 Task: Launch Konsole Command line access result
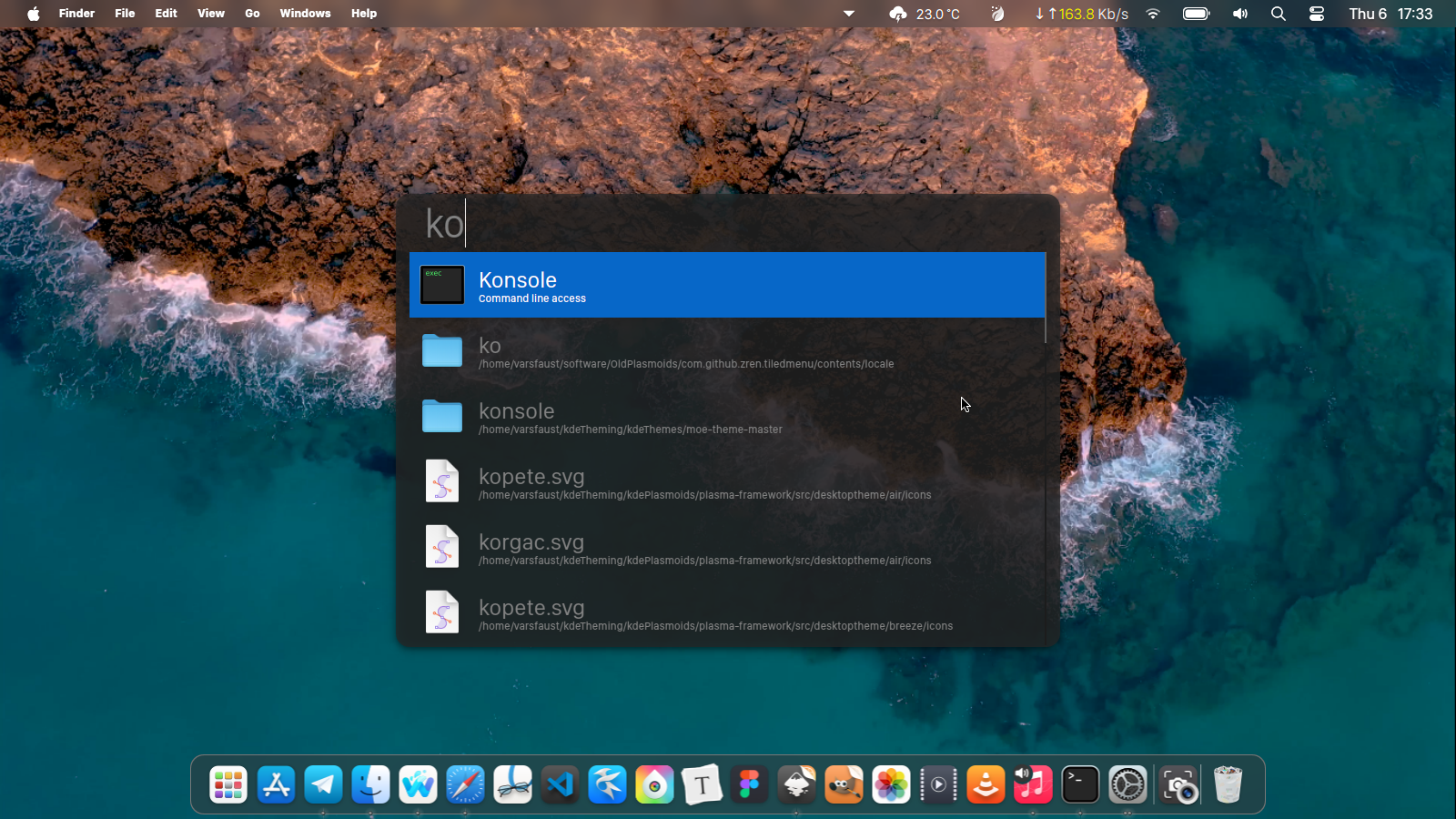(726, 285)
